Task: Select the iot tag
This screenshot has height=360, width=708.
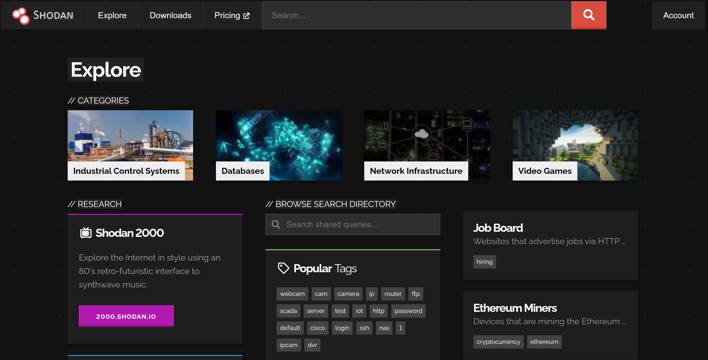Action: coord(359,311)
